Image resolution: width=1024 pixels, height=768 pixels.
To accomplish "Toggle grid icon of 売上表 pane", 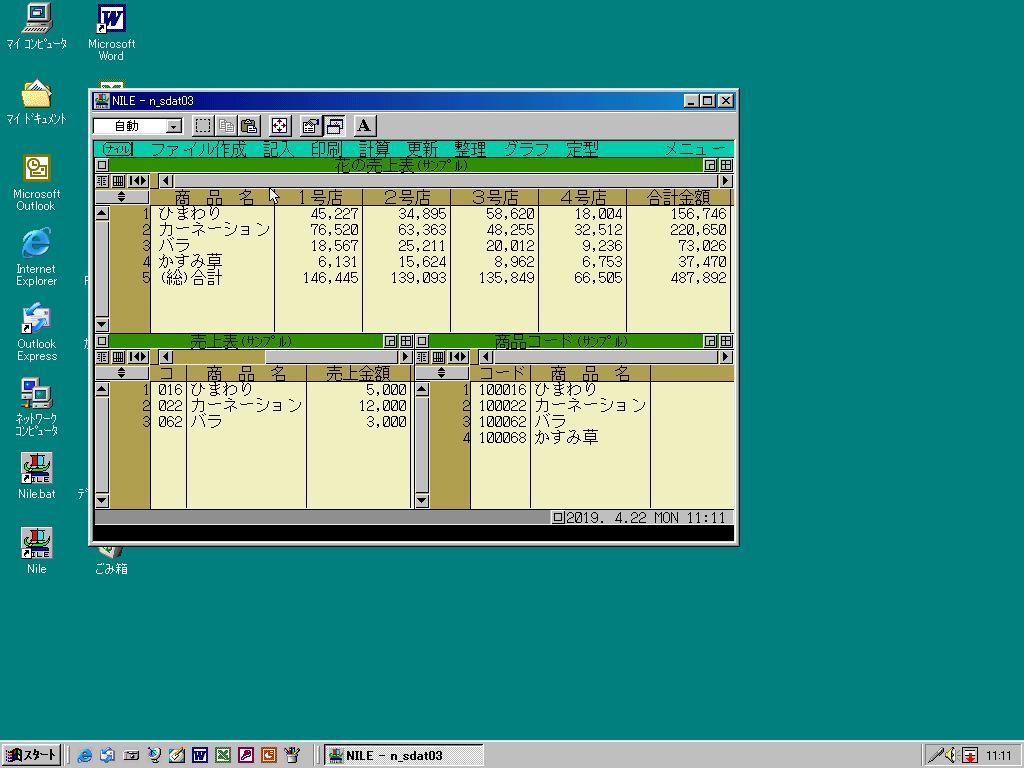I will click(x=405, y=341).
